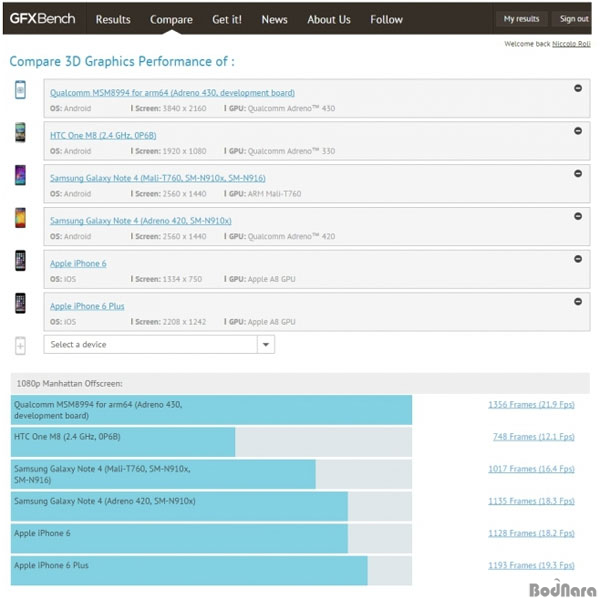
Task: Click GPU: ARM Mali-T760 text
Action: [x=265, y=194]
